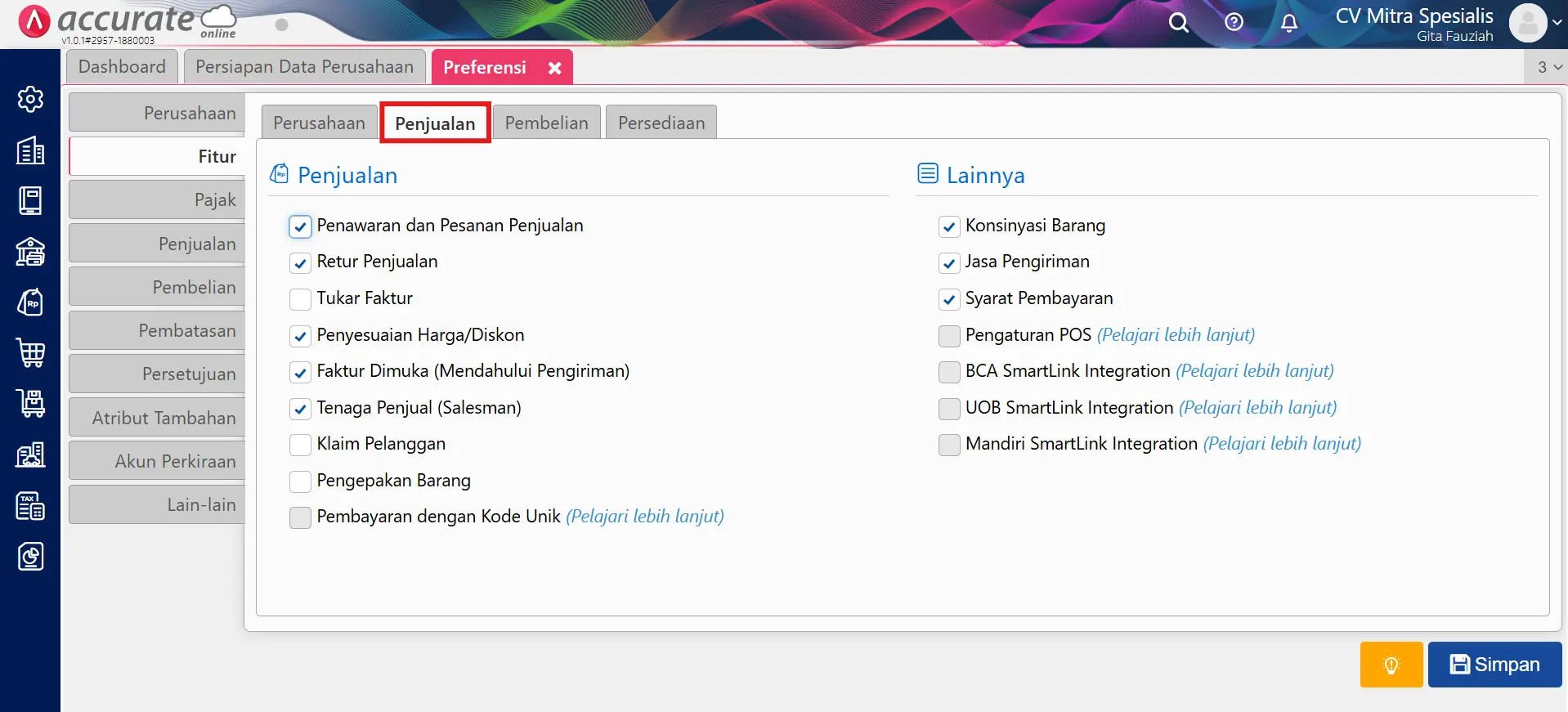Viewport: 1568px width, 712px height.
Task: Expand the open tabs count dropdown
Action: (x=1548, y=67)
